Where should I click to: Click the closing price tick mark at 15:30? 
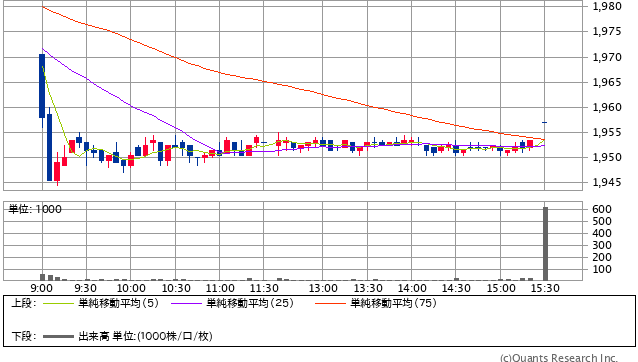544,122
